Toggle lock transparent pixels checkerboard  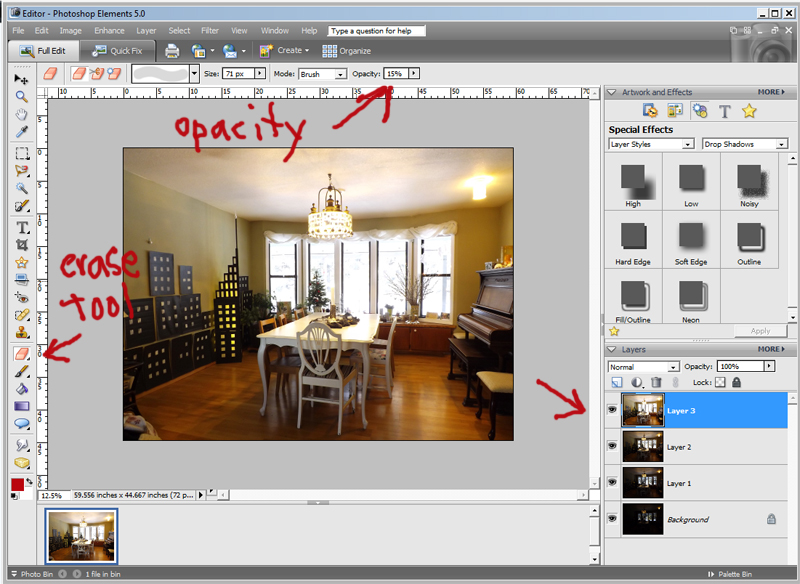coord(720,382)
